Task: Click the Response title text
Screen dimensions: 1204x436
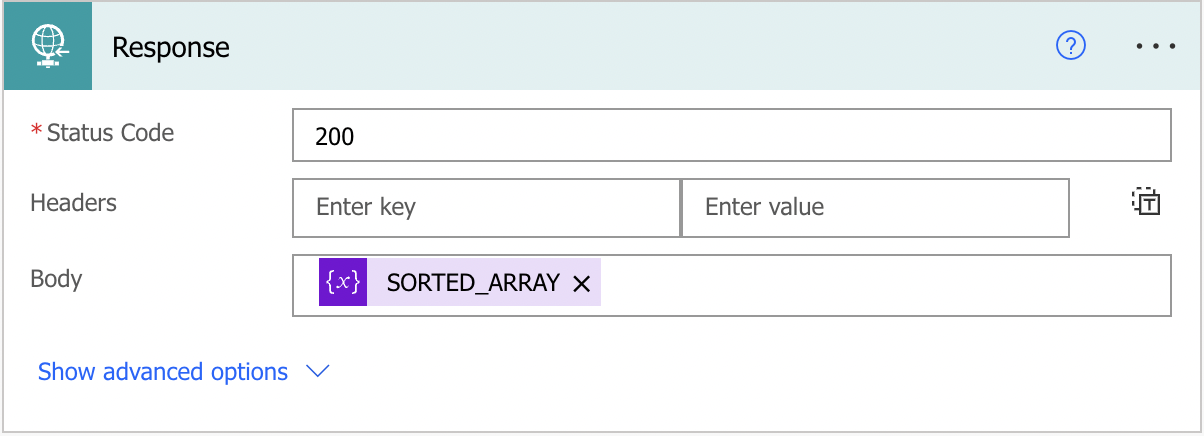Action: point(171,47)
